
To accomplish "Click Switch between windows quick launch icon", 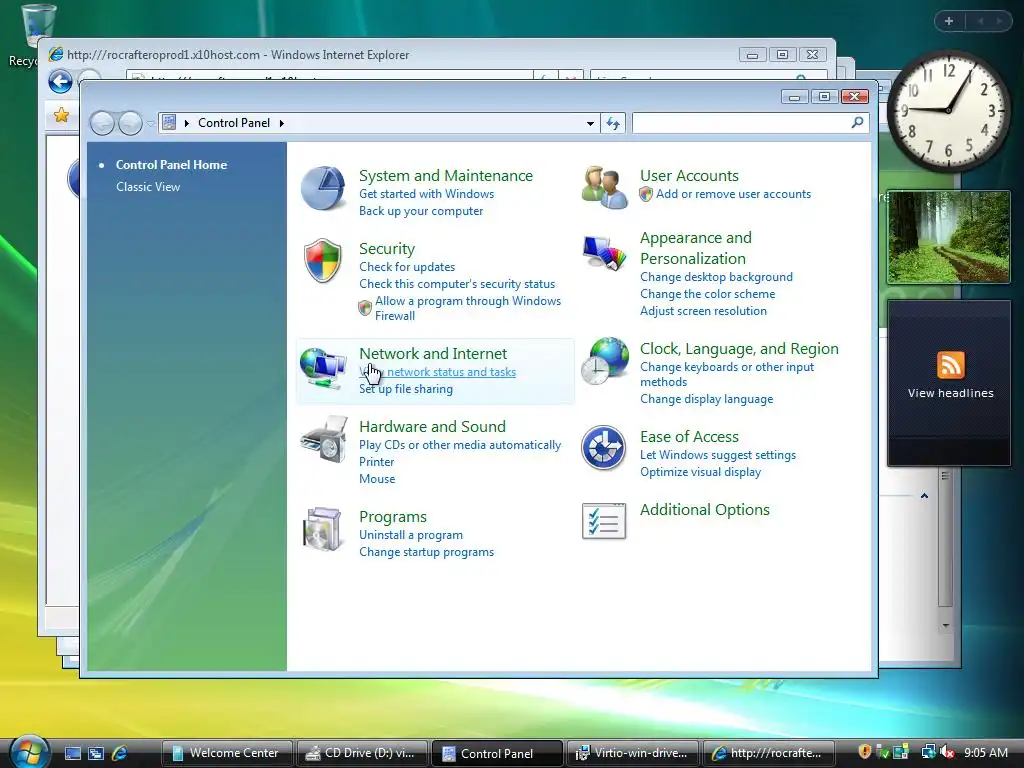I will (x=96, y=753).
